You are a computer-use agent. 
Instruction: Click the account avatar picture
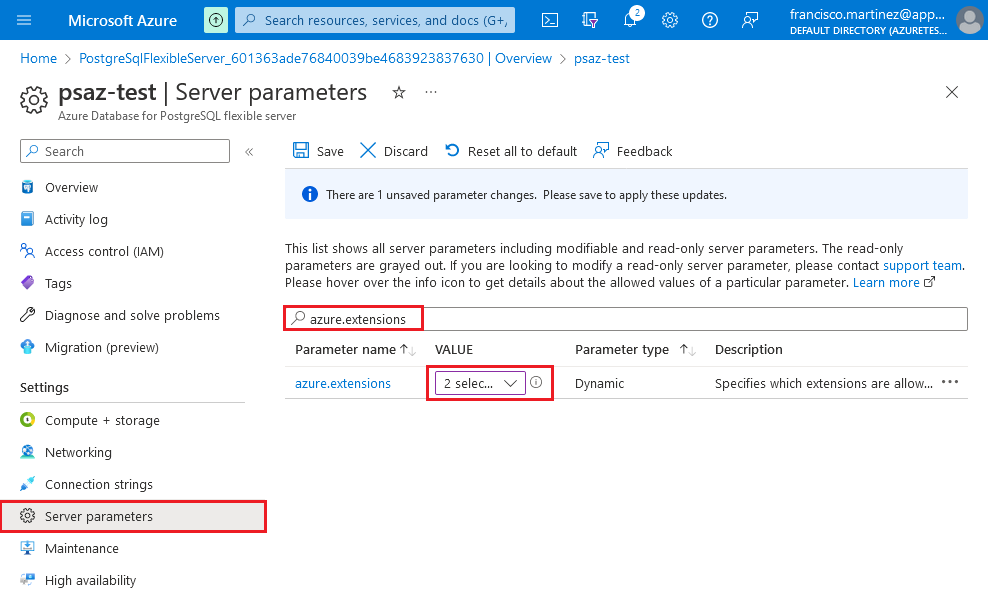(x=969, y=20)
